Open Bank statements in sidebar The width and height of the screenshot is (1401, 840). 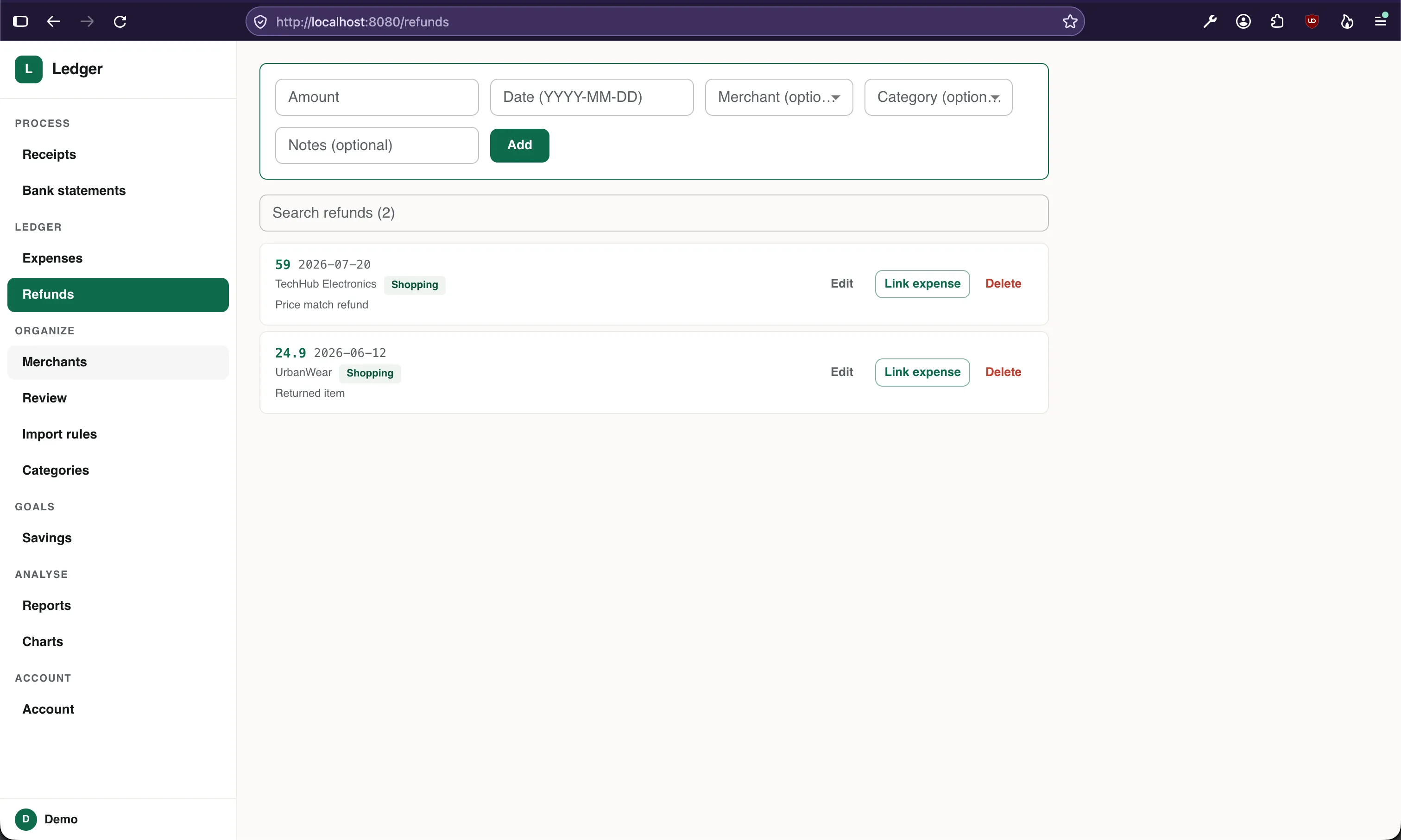click(x=118, y=191)
